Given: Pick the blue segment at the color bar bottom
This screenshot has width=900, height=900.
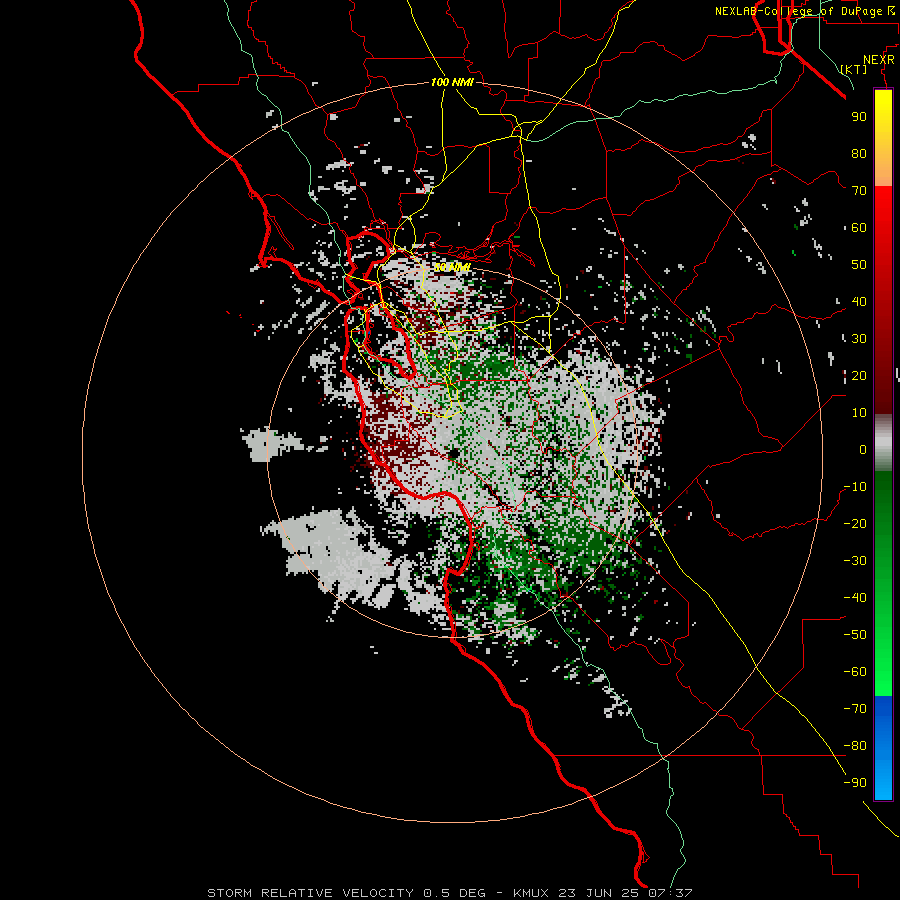Looking at the screenshot, I should pyautogui.click(x=883, y=747).
